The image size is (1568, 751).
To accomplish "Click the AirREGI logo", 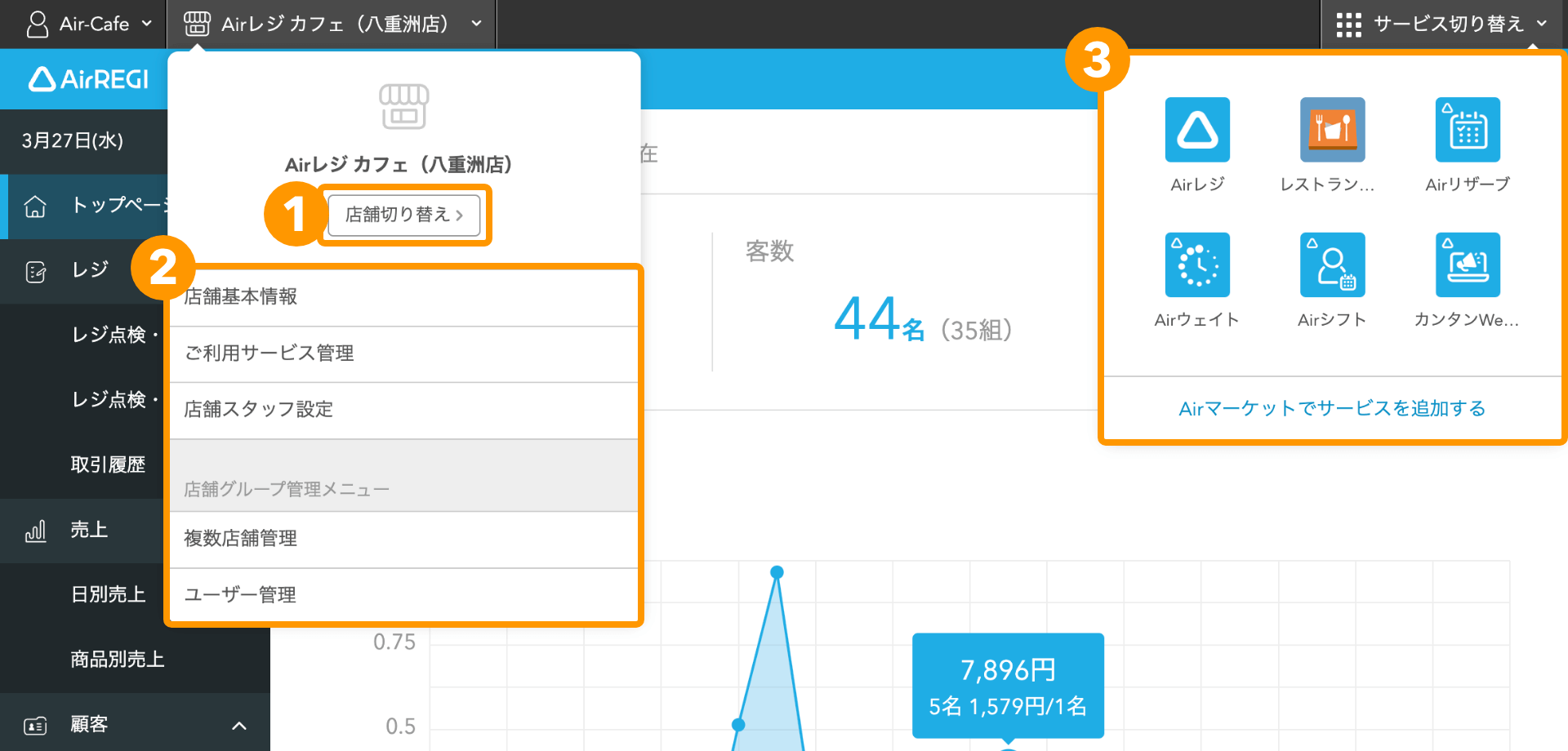I will pos(88,79).
